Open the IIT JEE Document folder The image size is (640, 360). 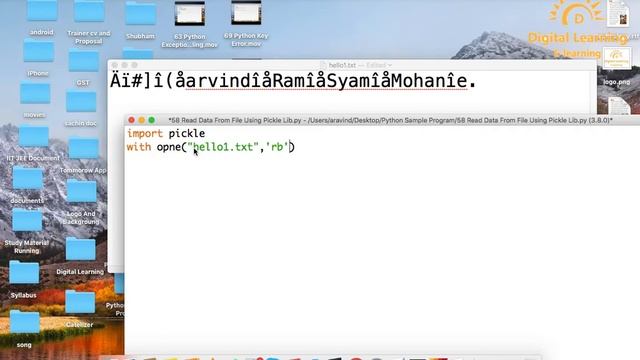click(x=33, y=136)
